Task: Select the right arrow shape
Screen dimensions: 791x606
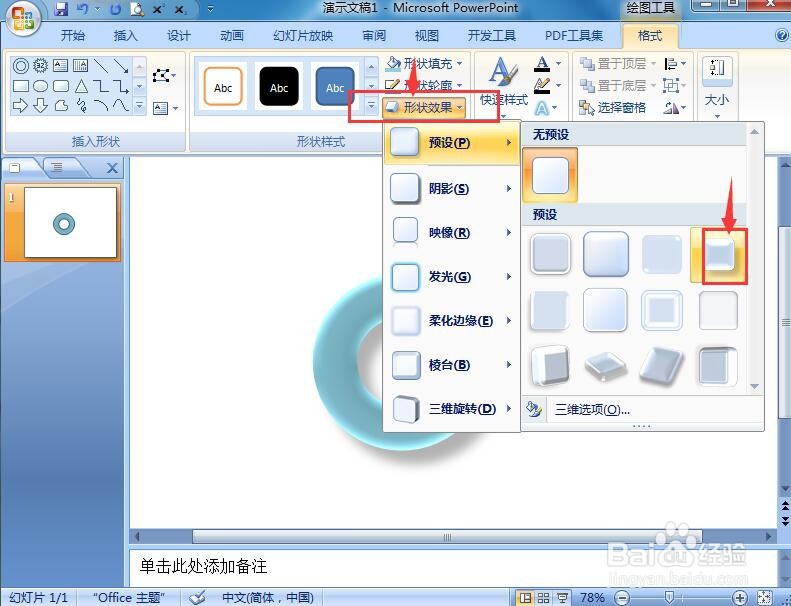Action: tap(21, 105)
